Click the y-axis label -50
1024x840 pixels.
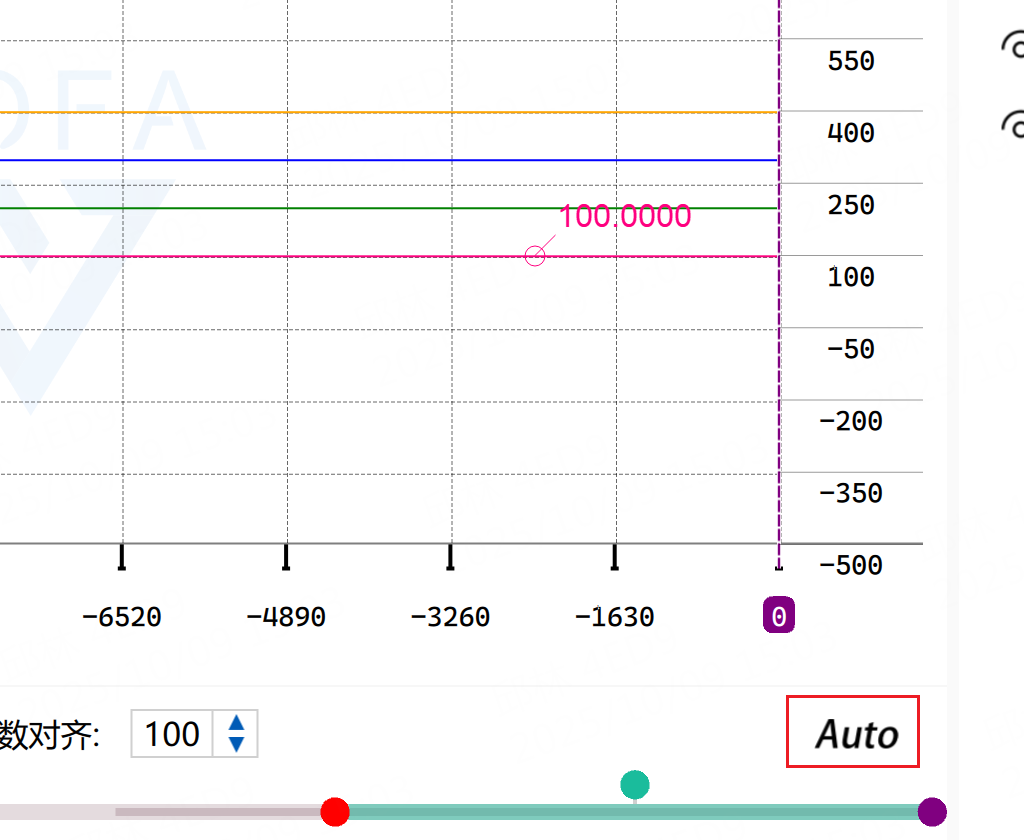(850, 349)
